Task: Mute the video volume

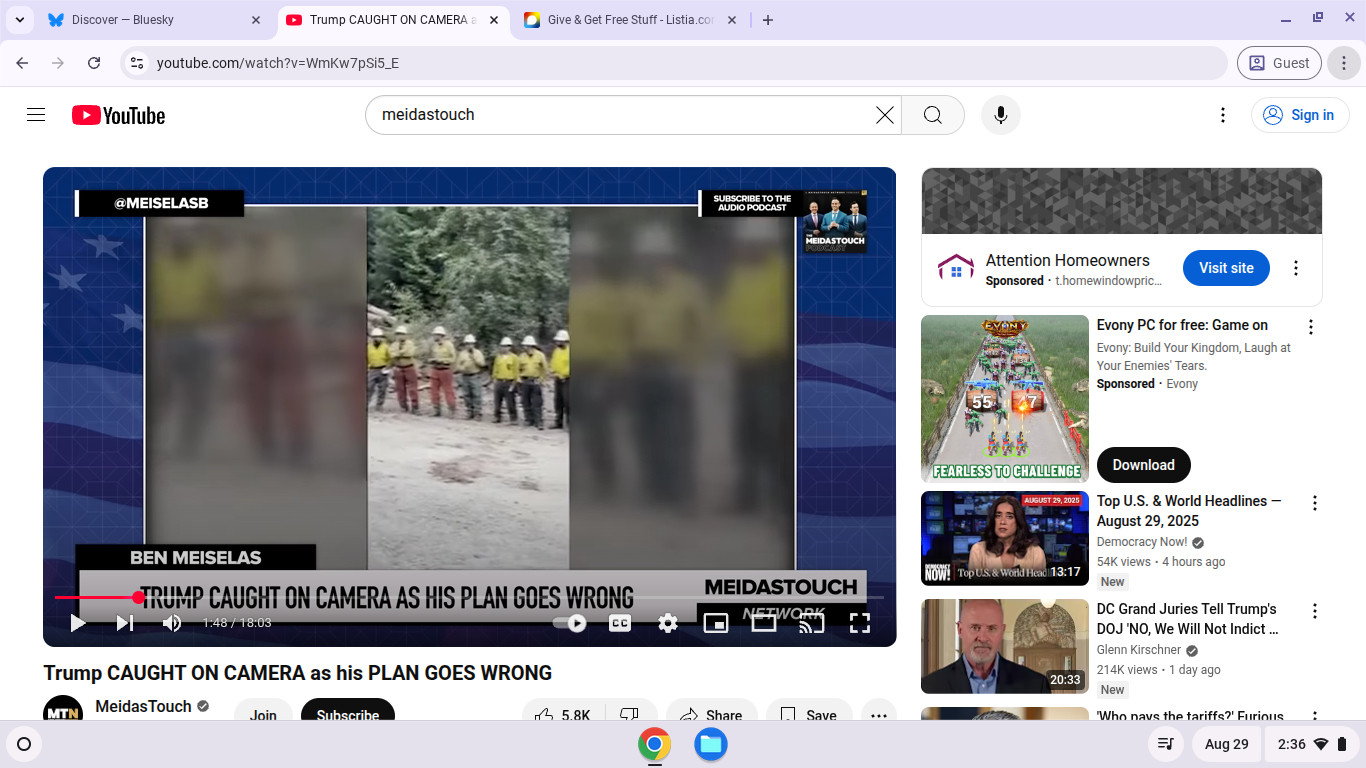Action: pyautogui.click(x=172, y=623)
